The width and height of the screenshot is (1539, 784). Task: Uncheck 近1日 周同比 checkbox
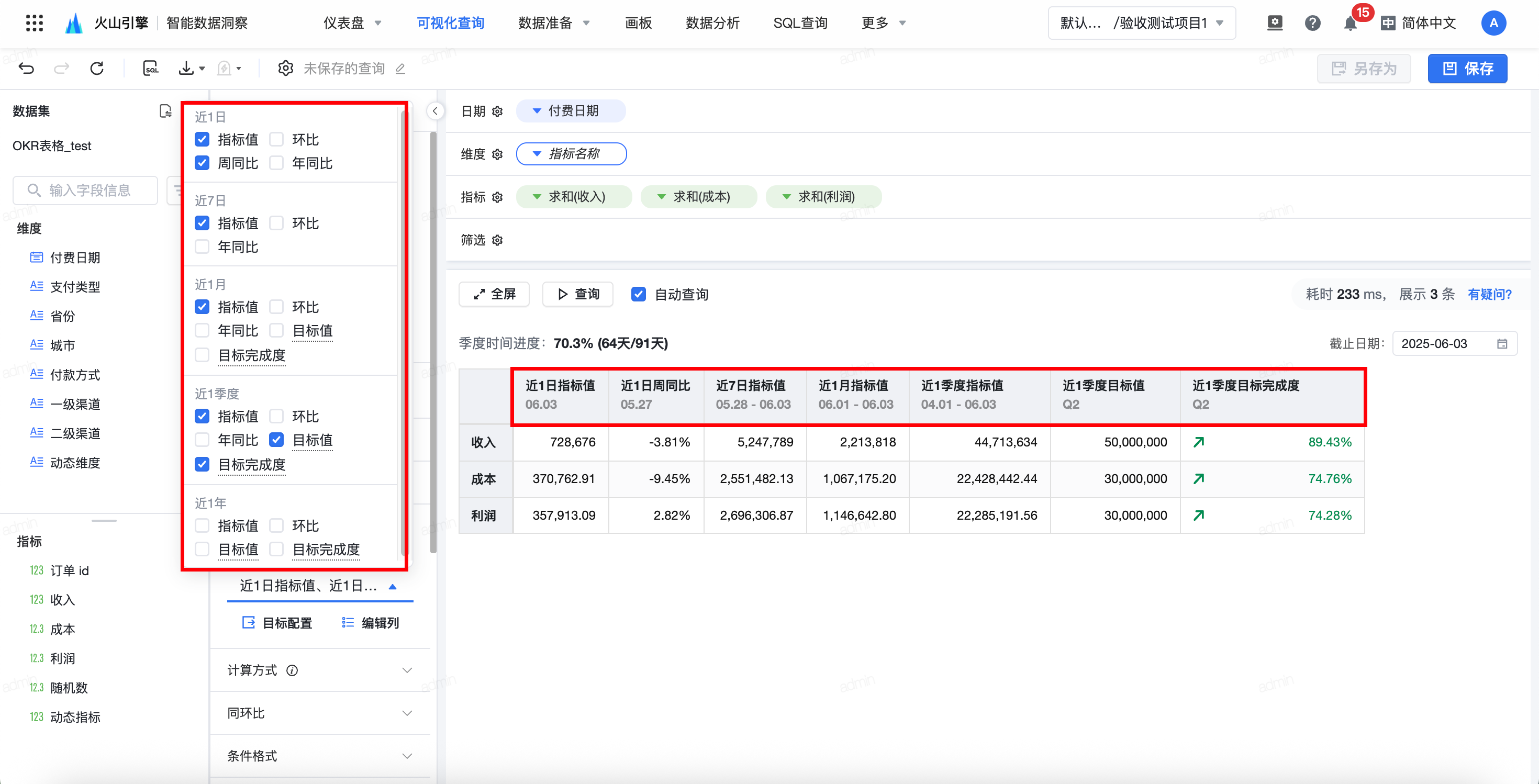[202, 162]
